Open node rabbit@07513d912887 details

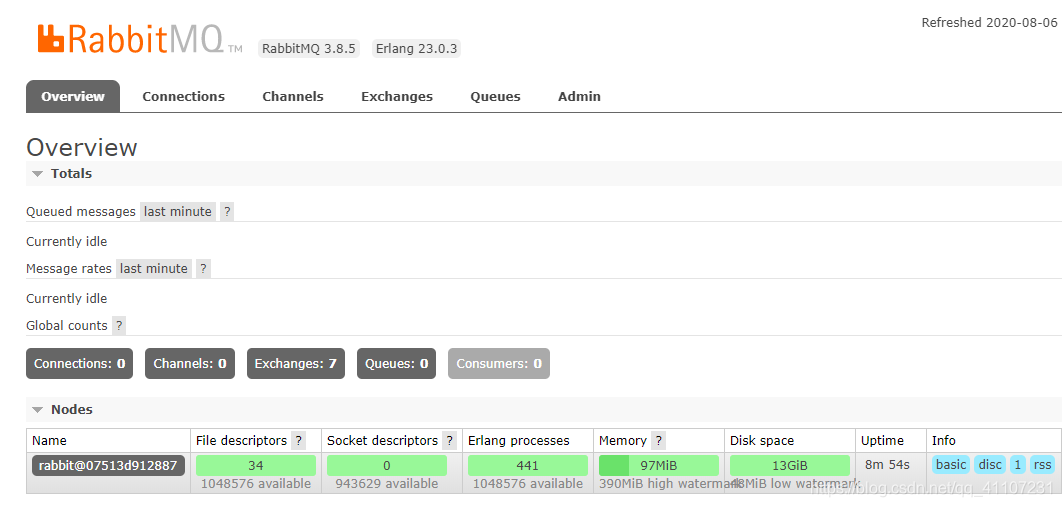tap(108, 466)
